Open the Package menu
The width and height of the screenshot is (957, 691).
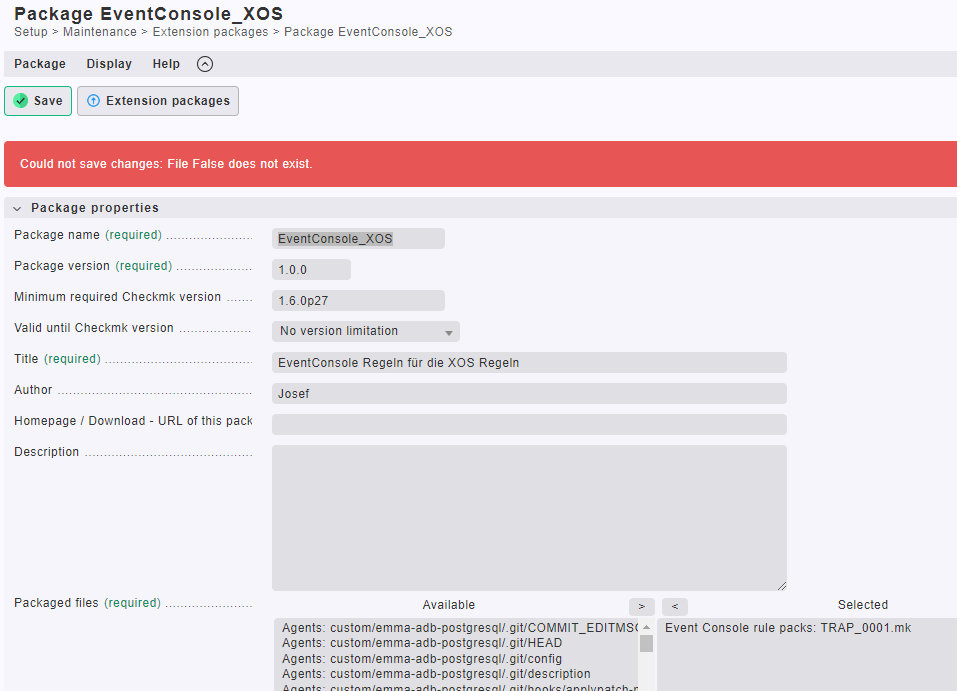(40, 64)
